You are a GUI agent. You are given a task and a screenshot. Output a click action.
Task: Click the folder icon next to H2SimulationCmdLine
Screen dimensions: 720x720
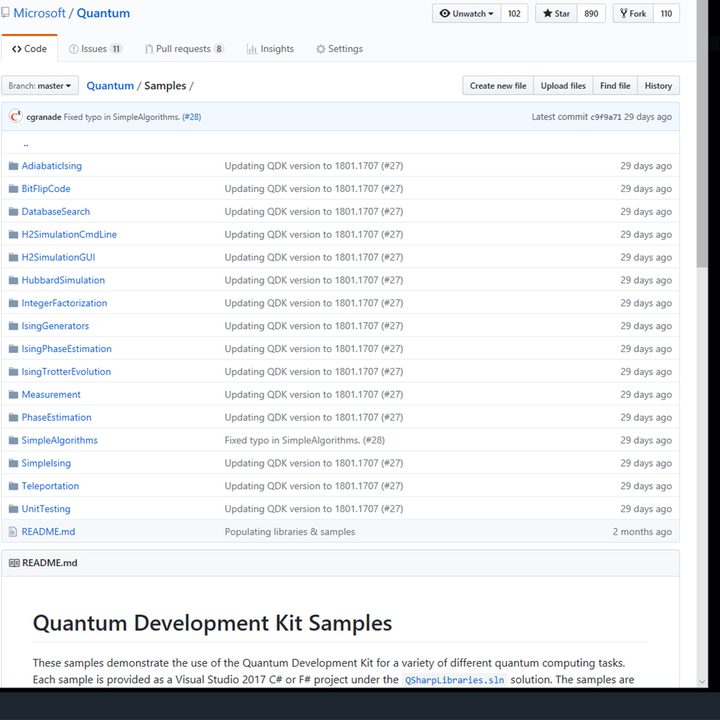coord(13,235)
